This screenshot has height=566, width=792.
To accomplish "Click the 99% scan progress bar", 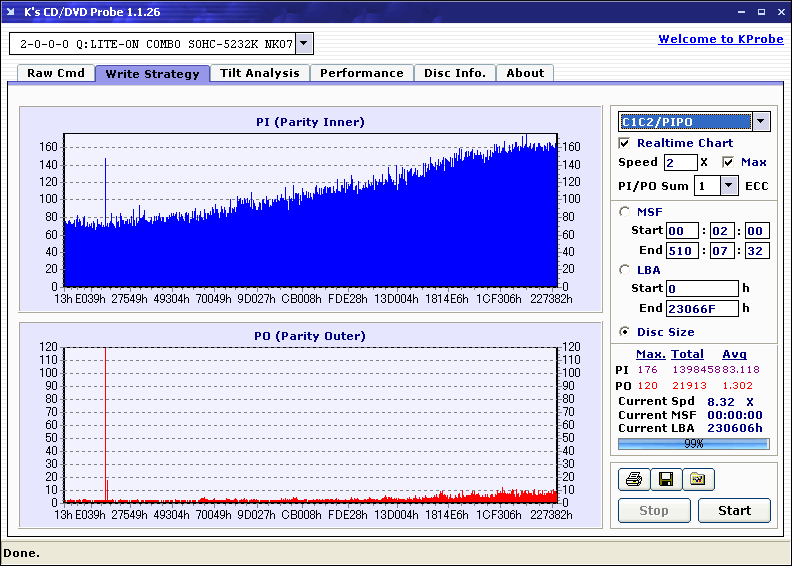I will [693, 443].
